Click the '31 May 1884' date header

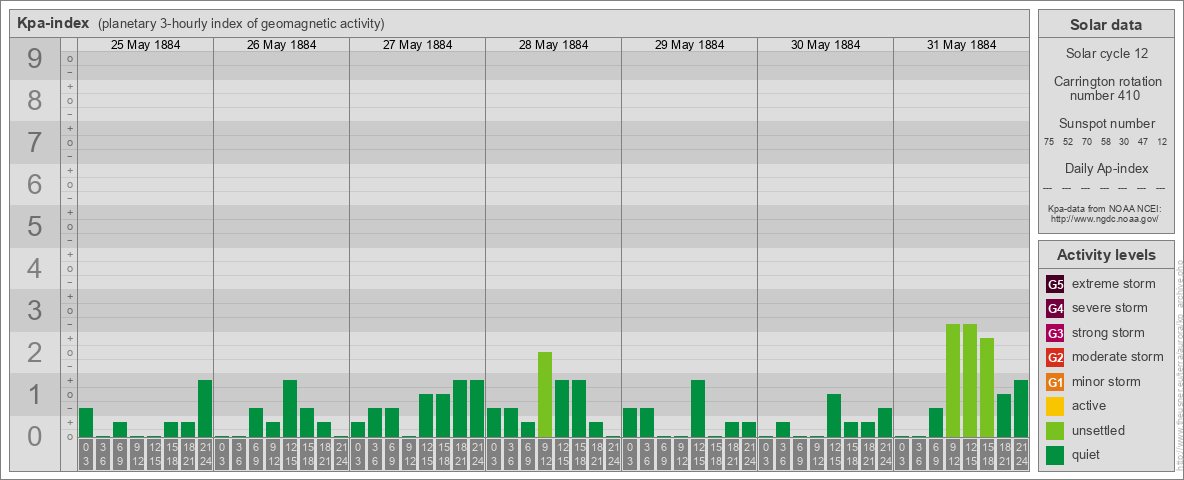click(961, 45)
